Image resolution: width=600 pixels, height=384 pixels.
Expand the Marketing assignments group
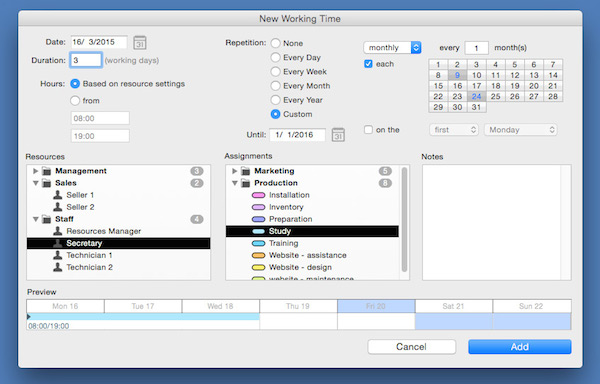point(235,171)
